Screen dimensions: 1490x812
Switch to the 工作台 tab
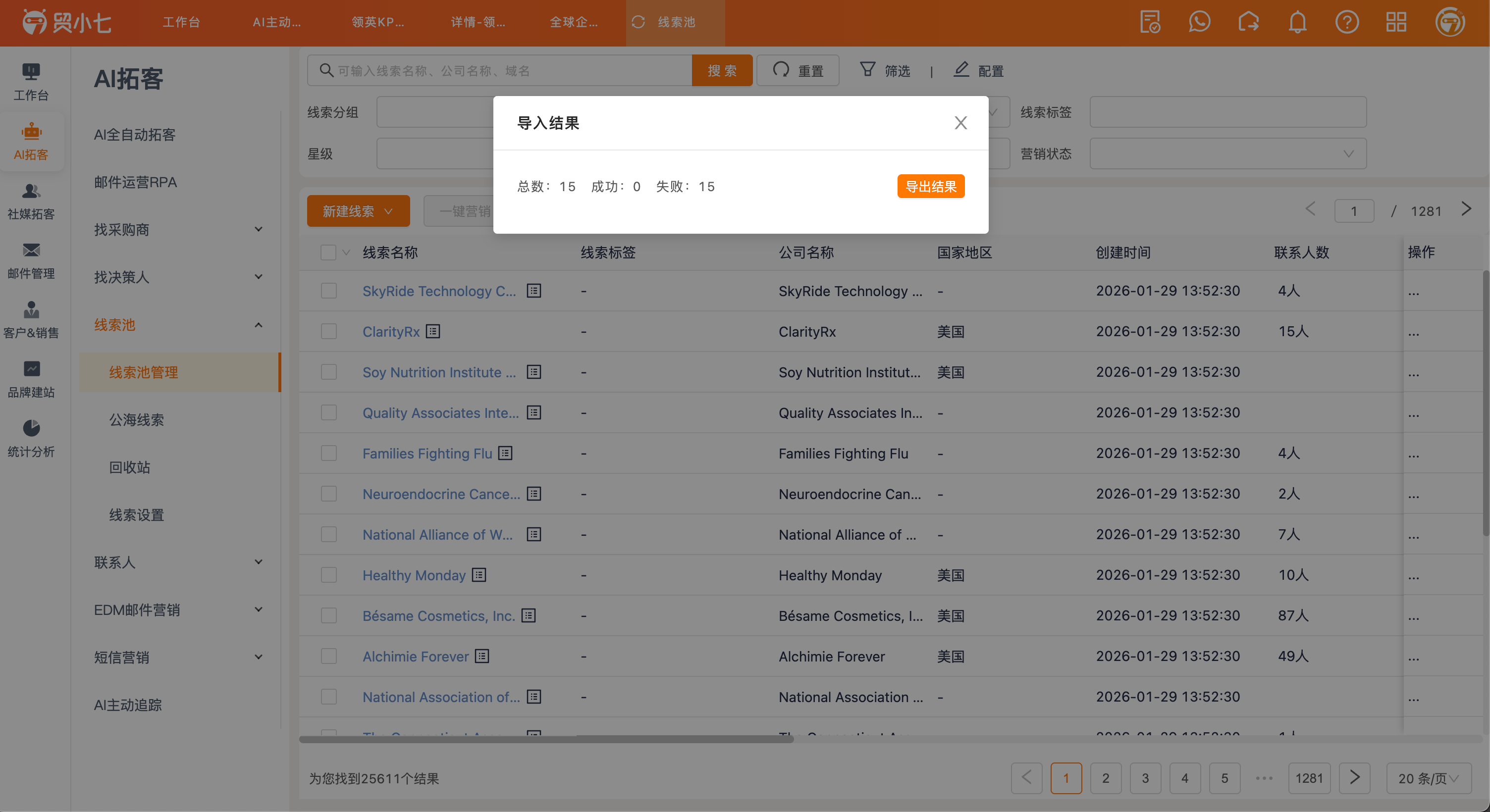pyautogui.click(x=181, y=23)
